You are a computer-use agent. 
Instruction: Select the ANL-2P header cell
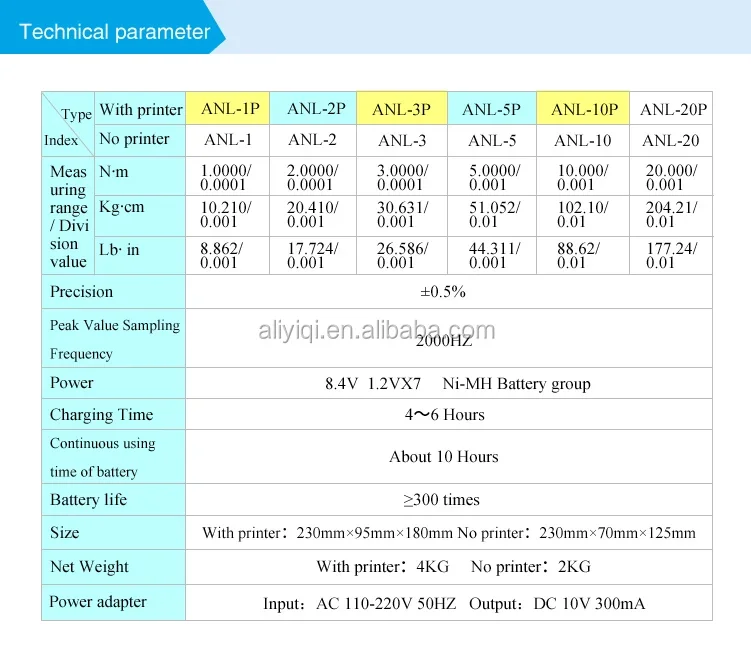[313, 108]
